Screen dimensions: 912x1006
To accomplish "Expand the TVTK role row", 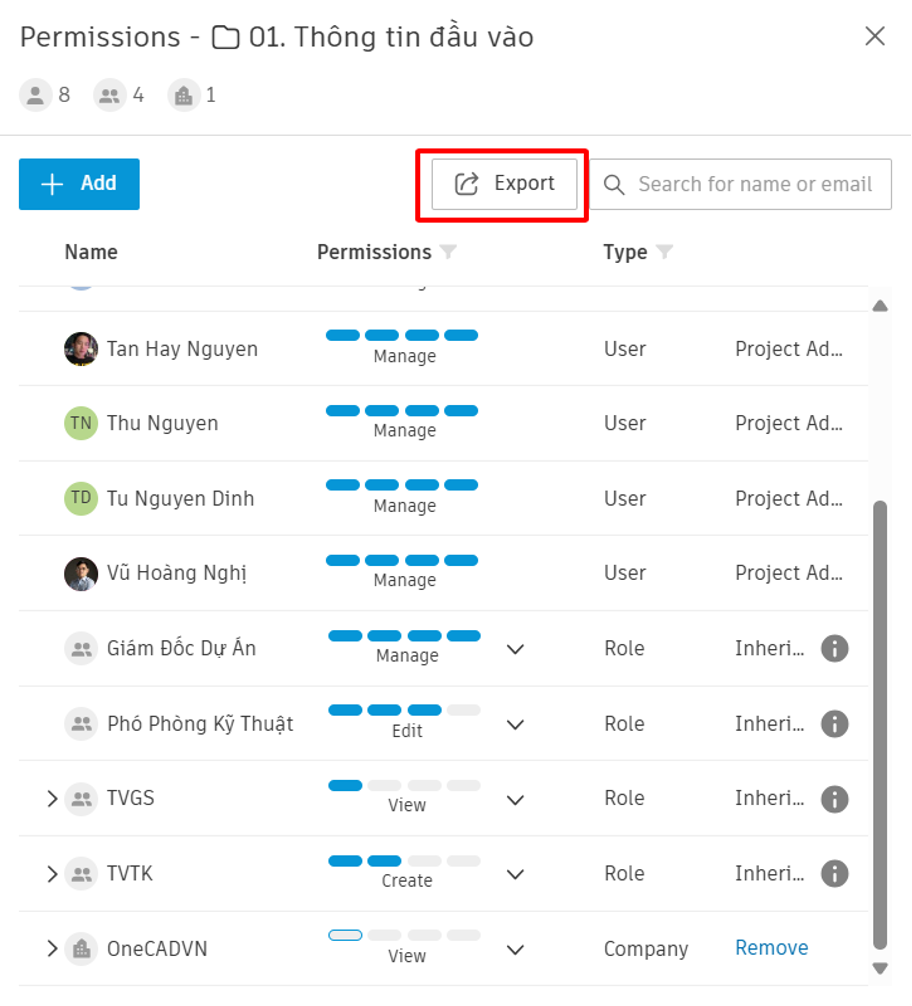I will pos(52,874).
